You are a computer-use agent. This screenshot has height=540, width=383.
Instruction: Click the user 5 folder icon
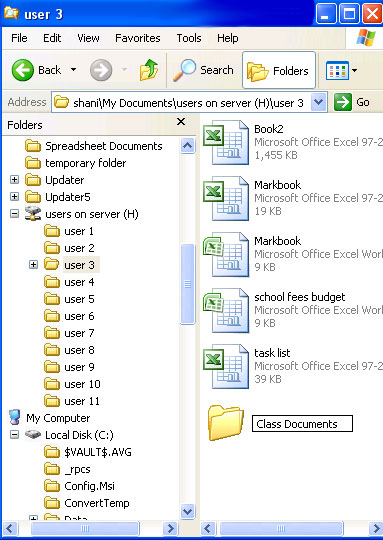coord(52,299)
